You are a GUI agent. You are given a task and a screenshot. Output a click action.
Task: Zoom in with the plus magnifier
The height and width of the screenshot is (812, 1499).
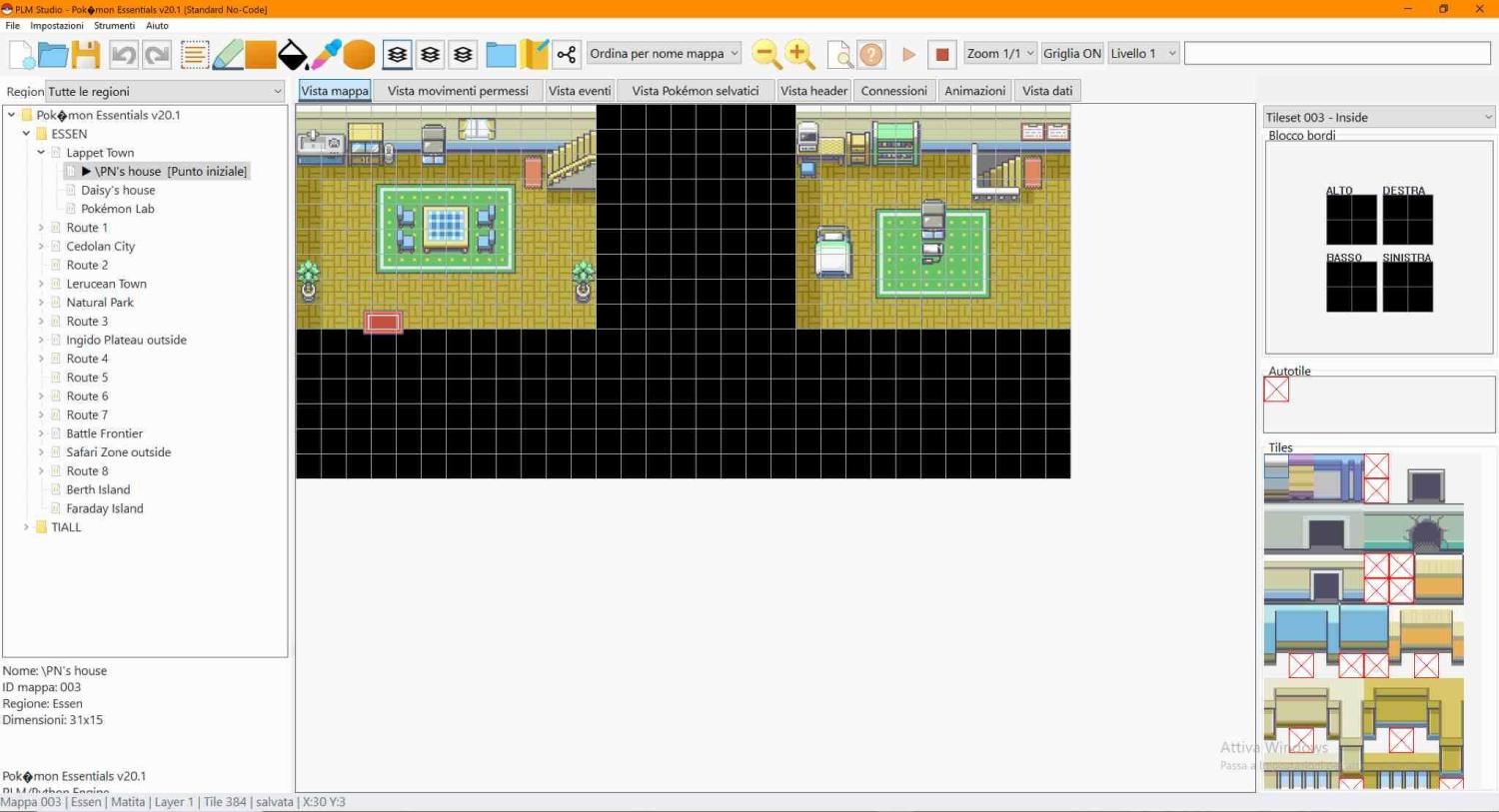(x=799, y=54)
